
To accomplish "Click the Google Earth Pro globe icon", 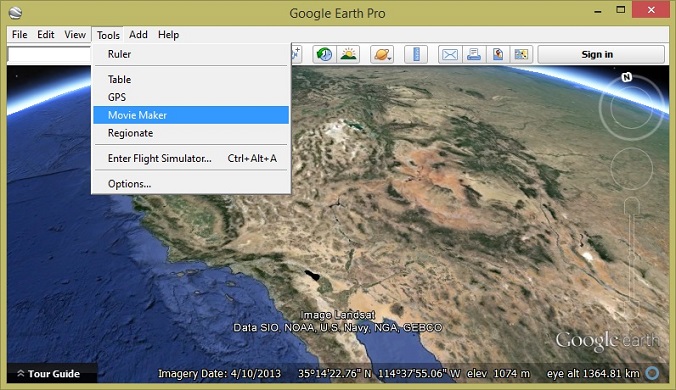I will 15,12.
